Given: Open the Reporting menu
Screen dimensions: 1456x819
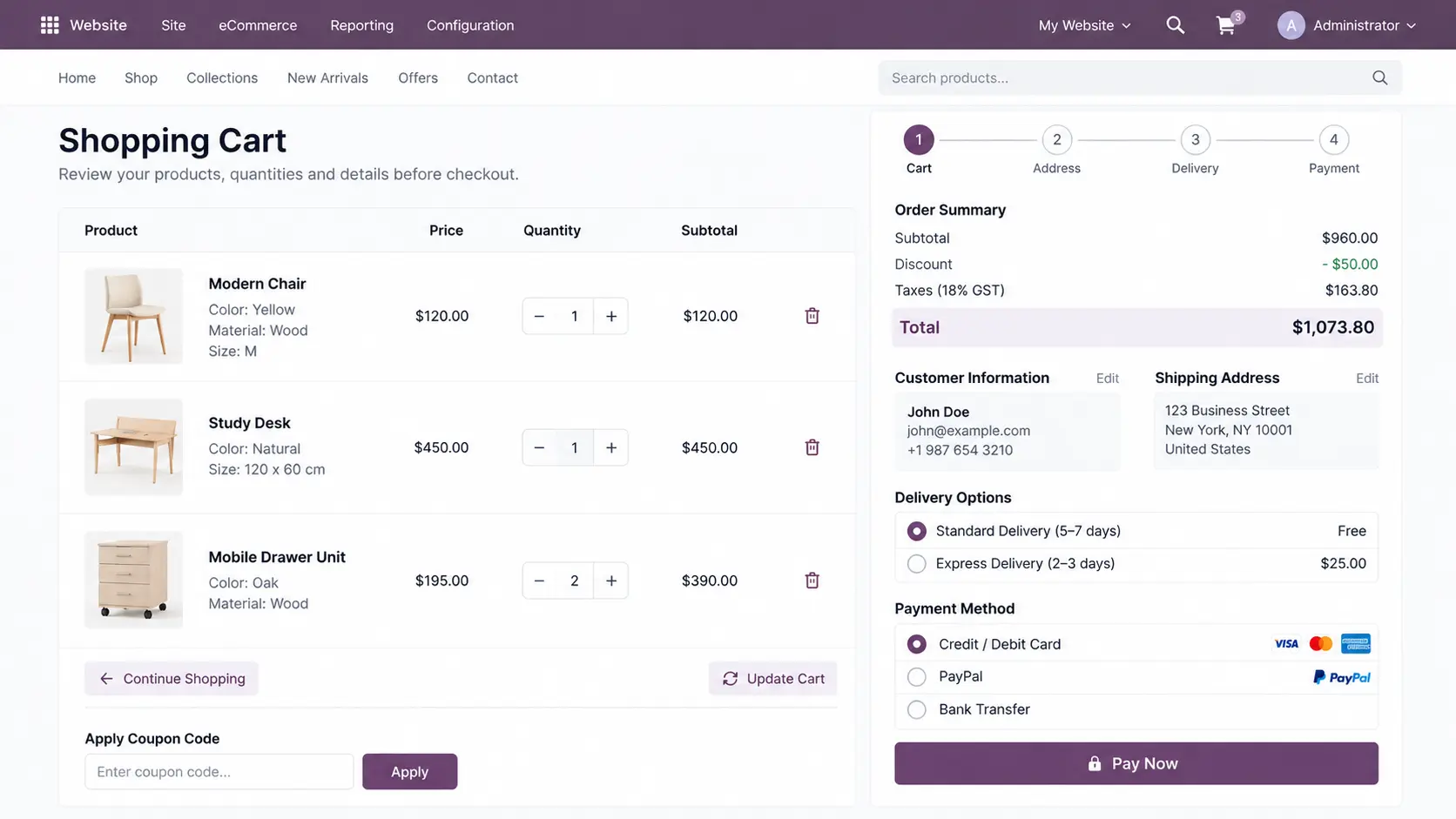Looking at the screenshot, I should coord(361,25).
